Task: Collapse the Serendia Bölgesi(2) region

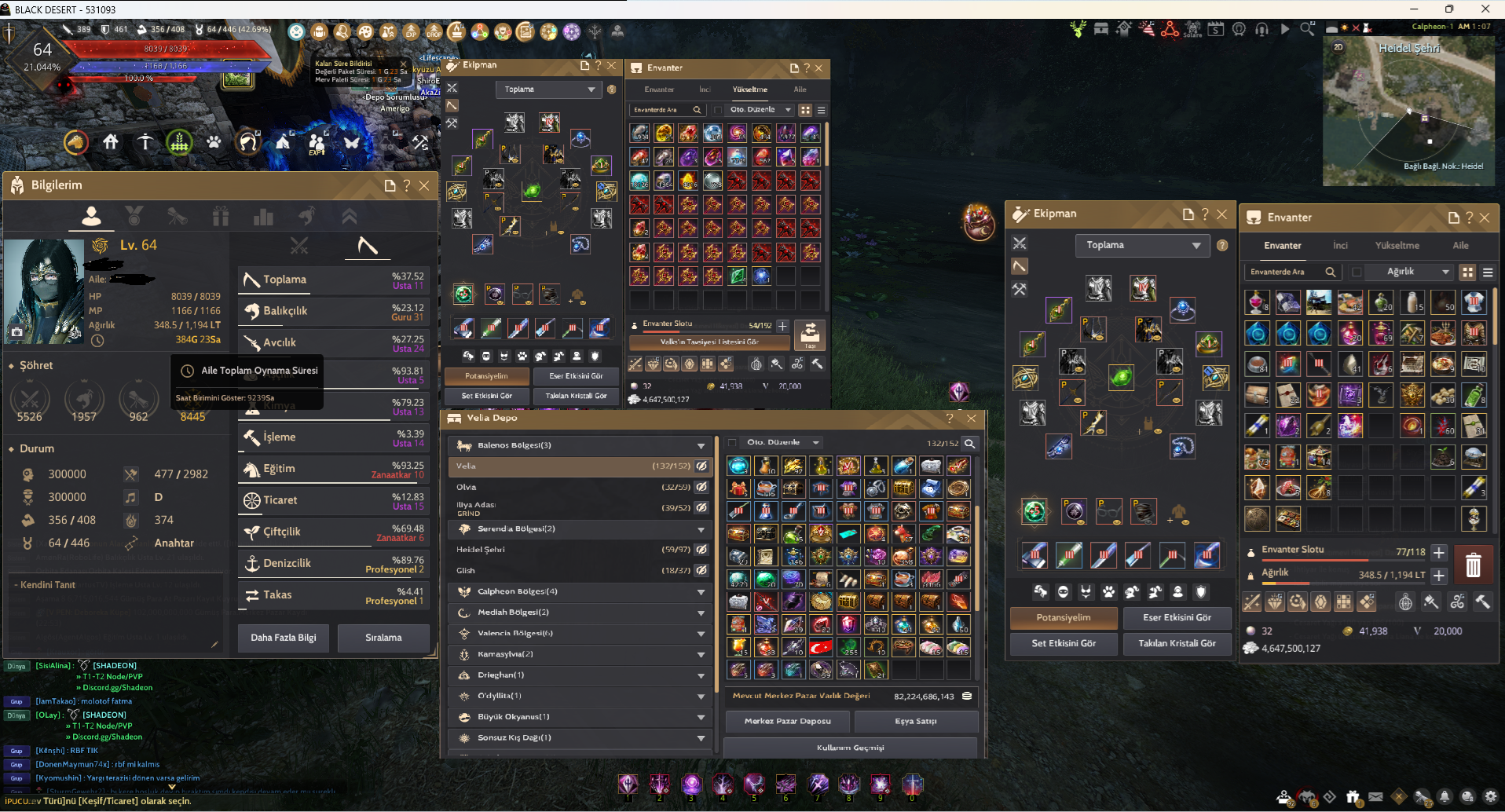Action: (x=580, y=529)
